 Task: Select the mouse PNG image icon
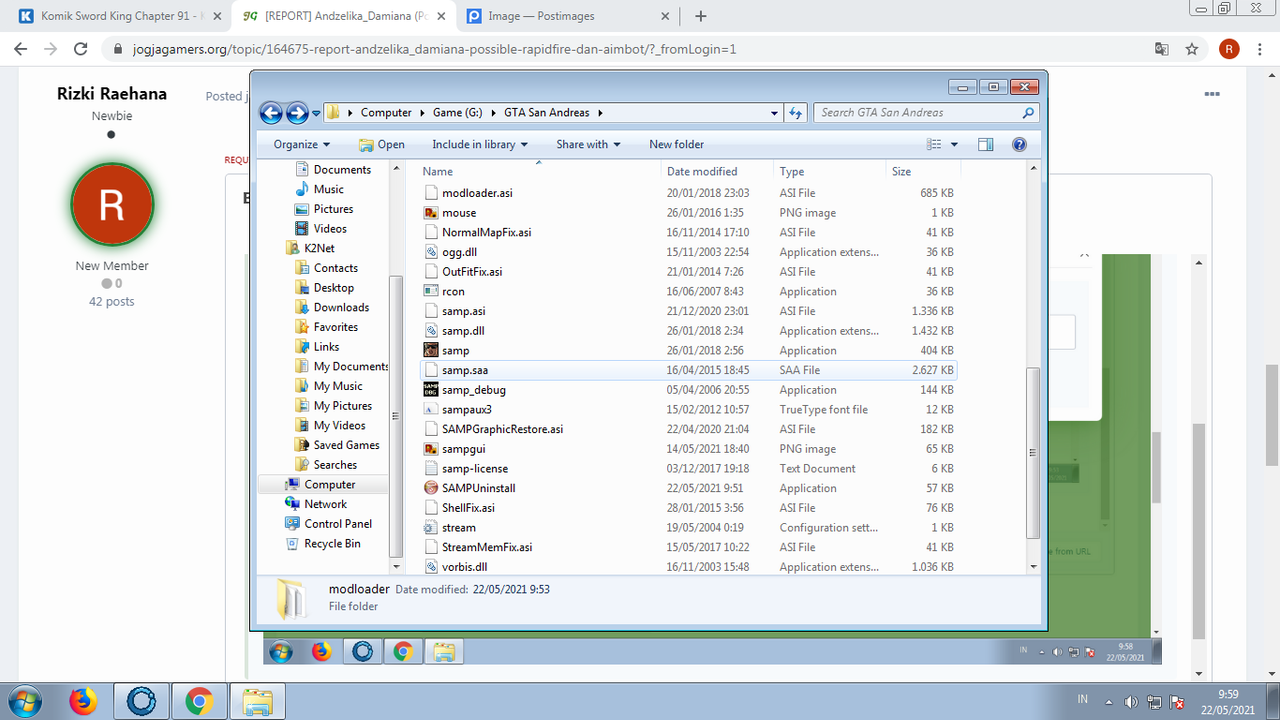tap(431, 213)
